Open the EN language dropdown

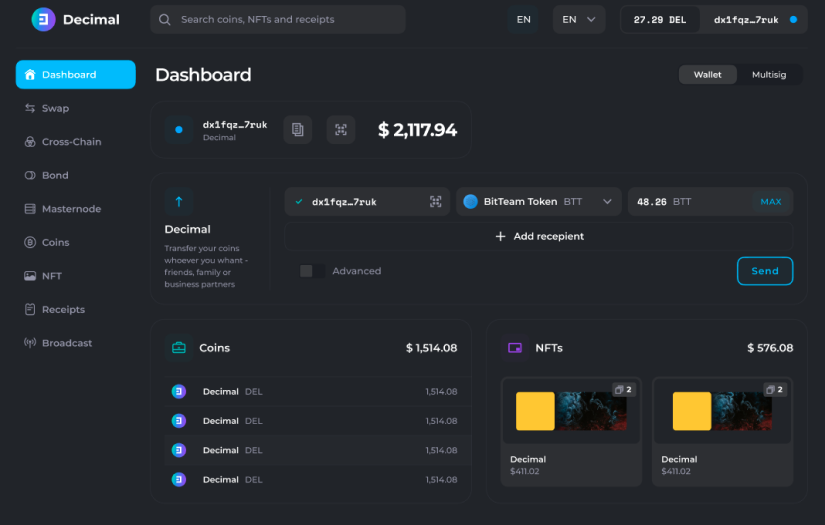[579, 19]
